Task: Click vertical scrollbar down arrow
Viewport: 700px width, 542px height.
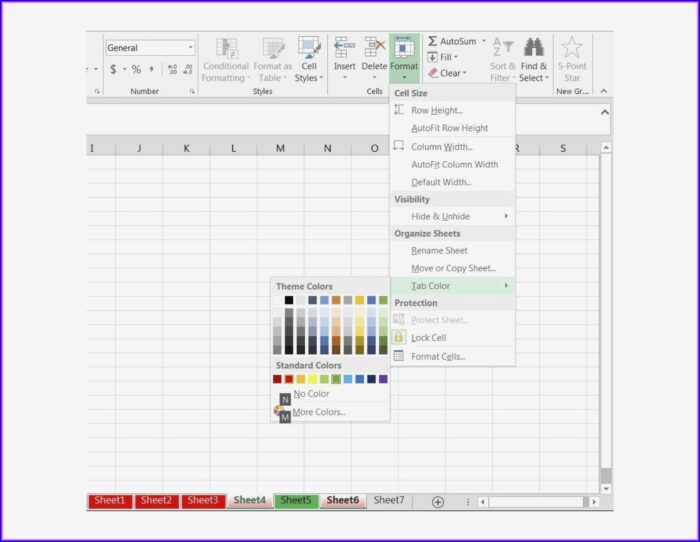Action: (606, 489)
